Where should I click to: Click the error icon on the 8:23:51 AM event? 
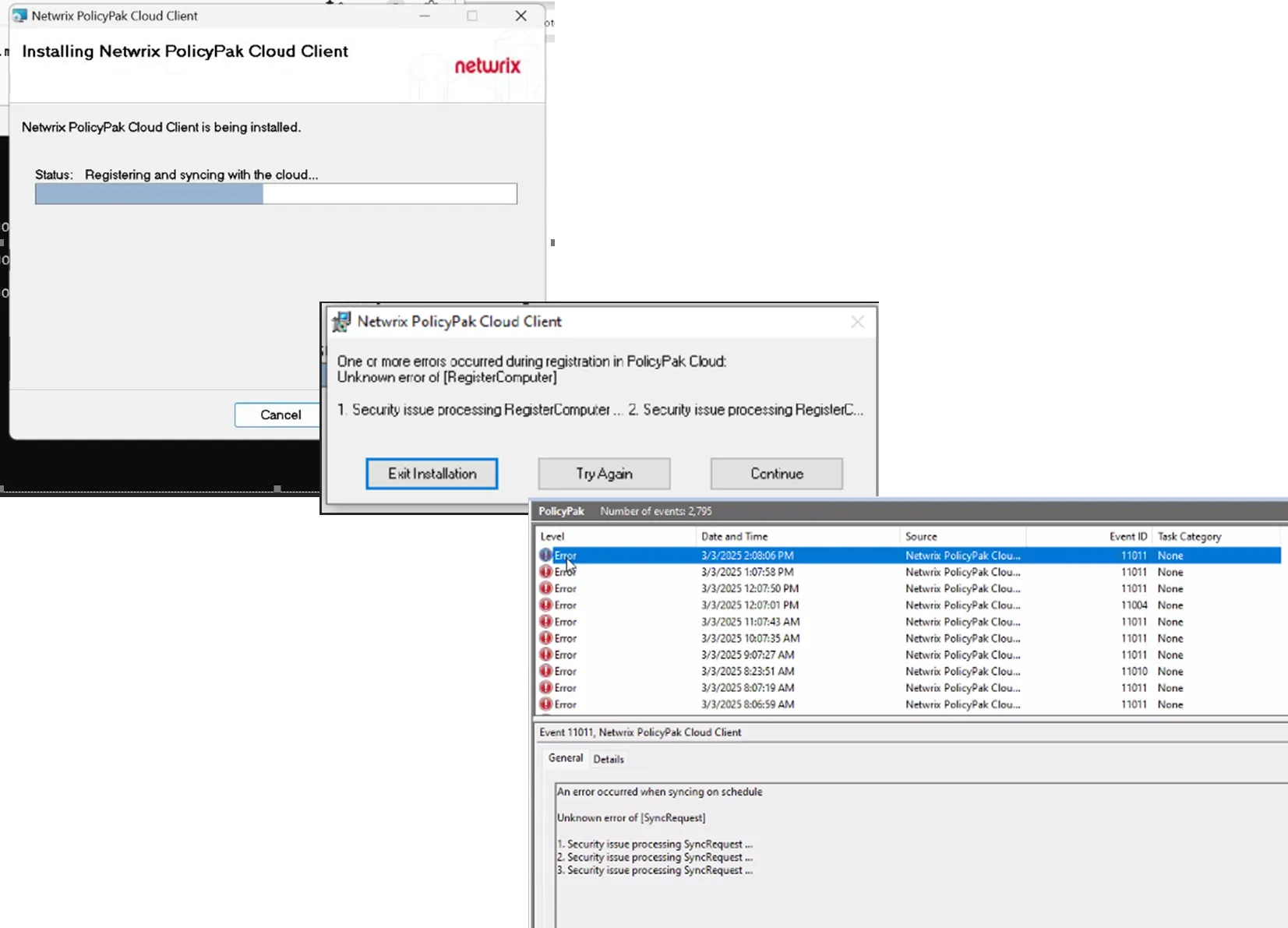545,672
